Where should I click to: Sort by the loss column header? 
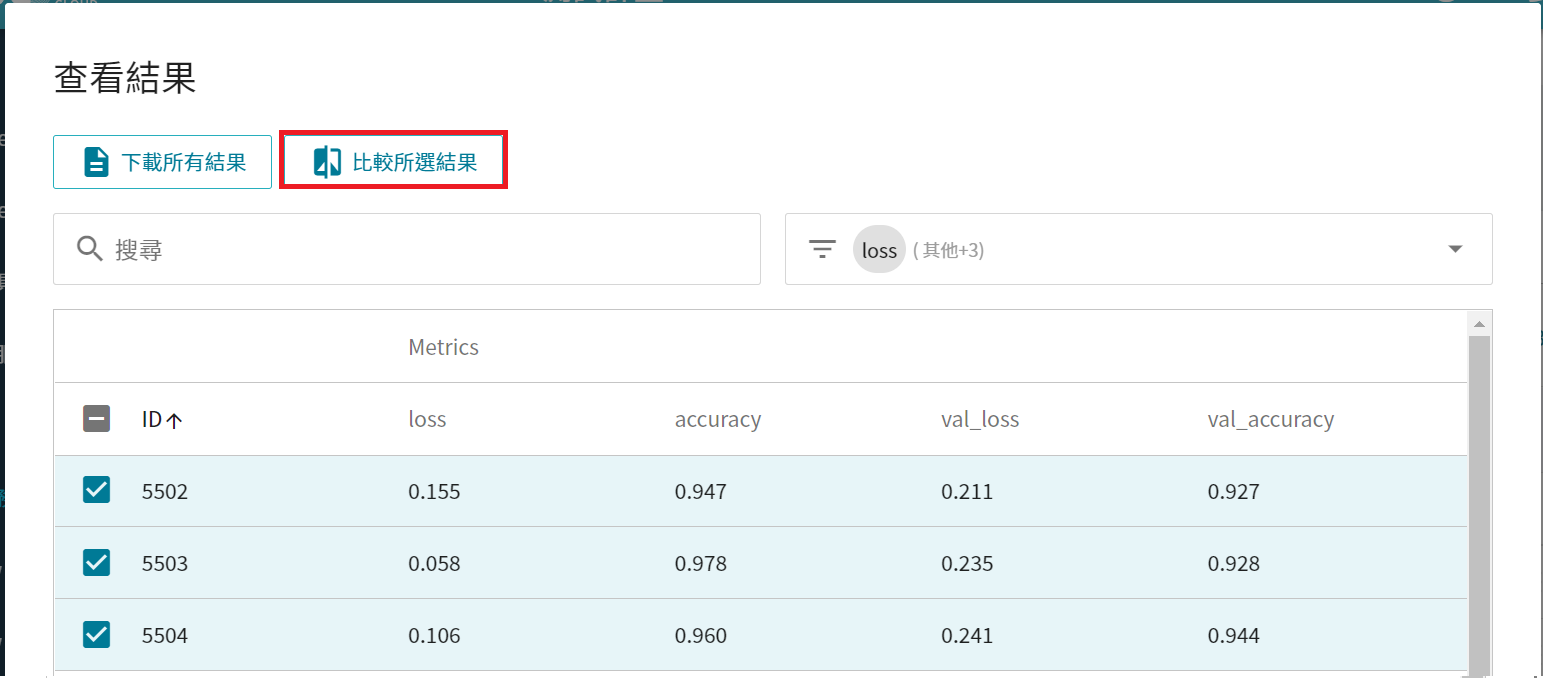point(427,420)
